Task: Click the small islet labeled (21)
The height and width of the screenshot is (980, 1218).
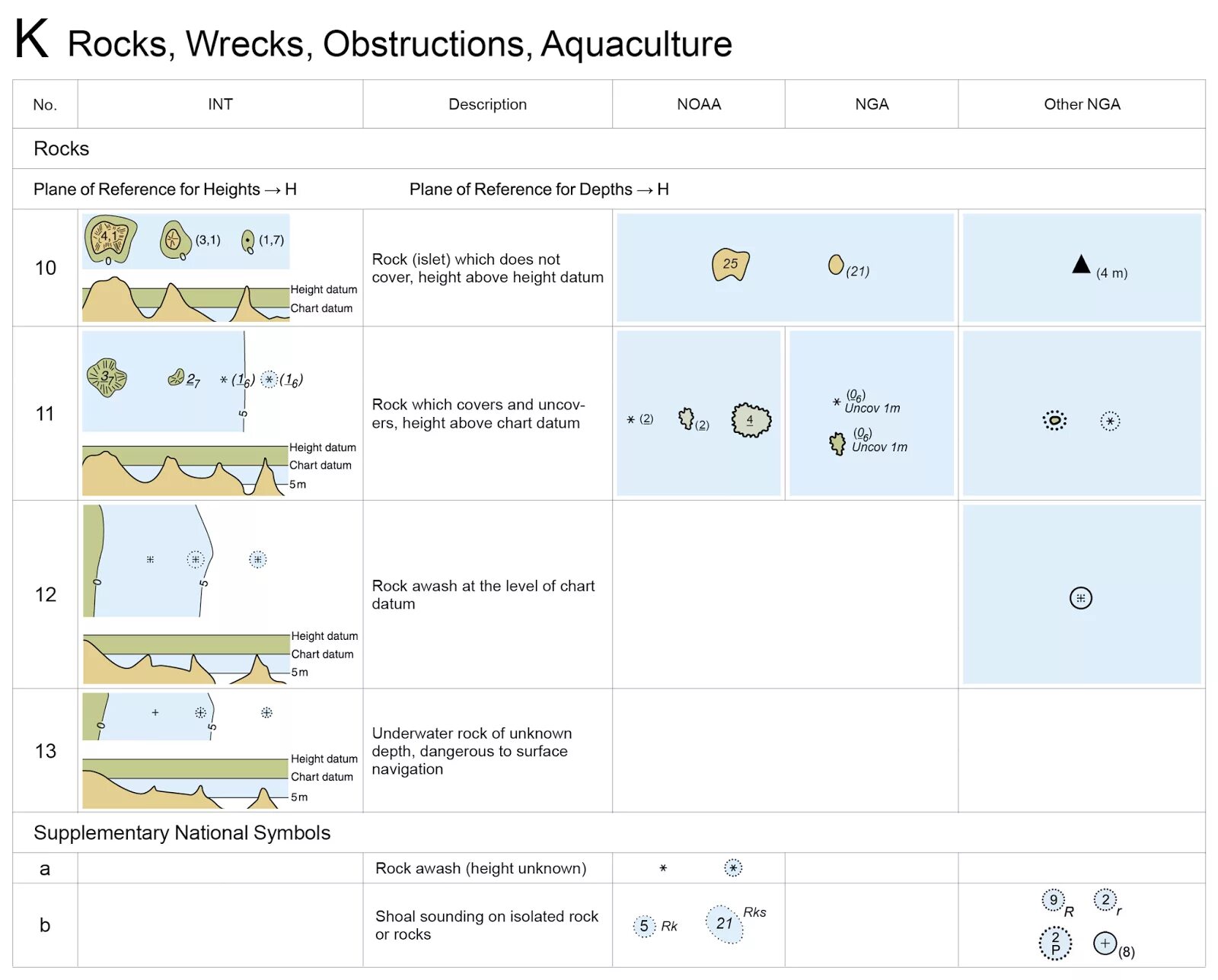Action: point(836,265)
